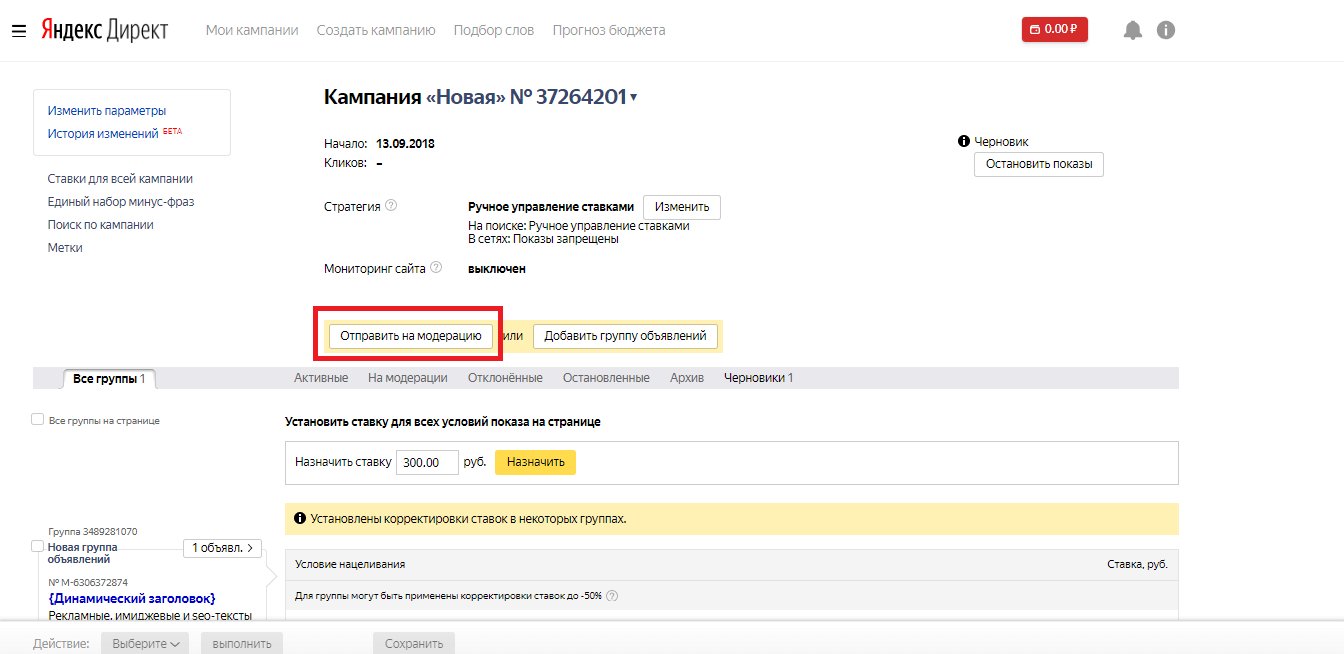Click the Назначить ставку input field

pos(427,462)
